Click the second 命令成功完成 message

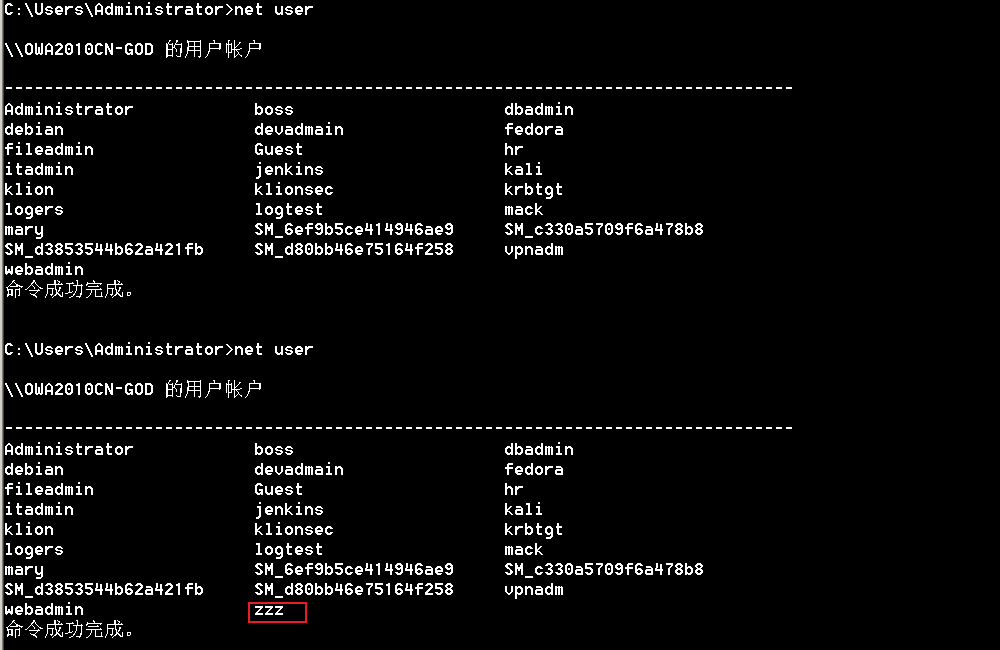(69, 630)
